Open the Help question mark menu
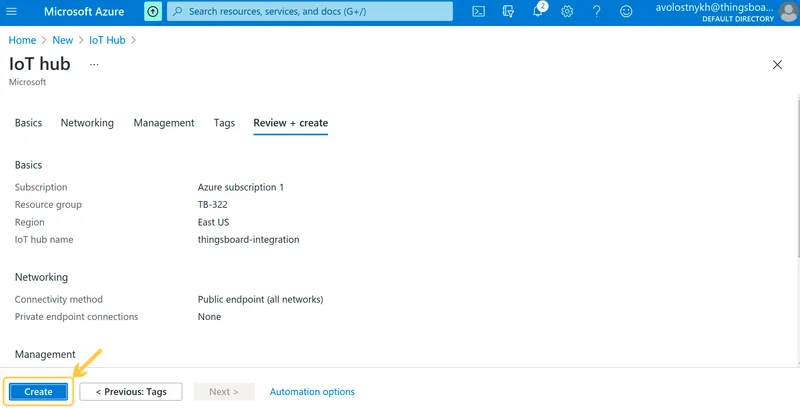 click(596, 11)
